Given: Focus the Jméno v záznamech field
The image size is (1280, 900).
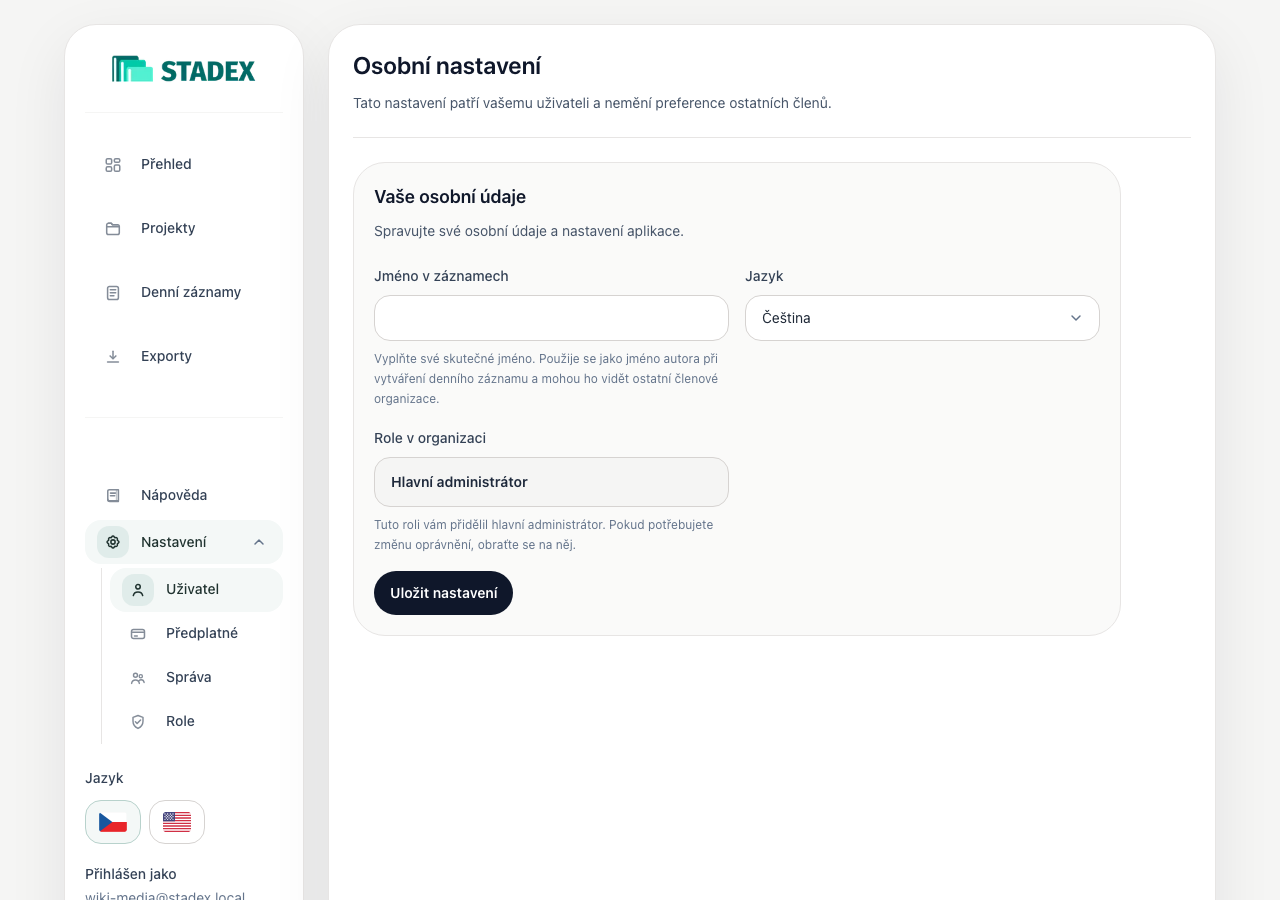Looking at the screenshot, I should coord(551,318).
